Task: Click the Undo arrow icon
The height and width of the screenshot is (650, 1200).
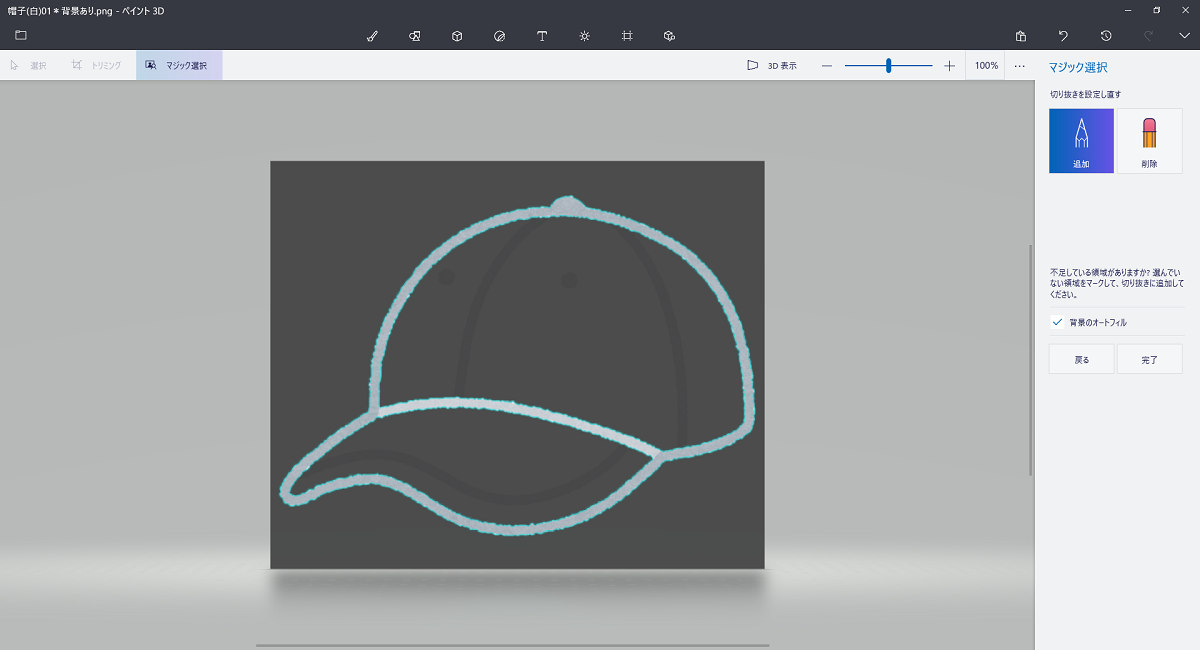Action: (1063, 36)
